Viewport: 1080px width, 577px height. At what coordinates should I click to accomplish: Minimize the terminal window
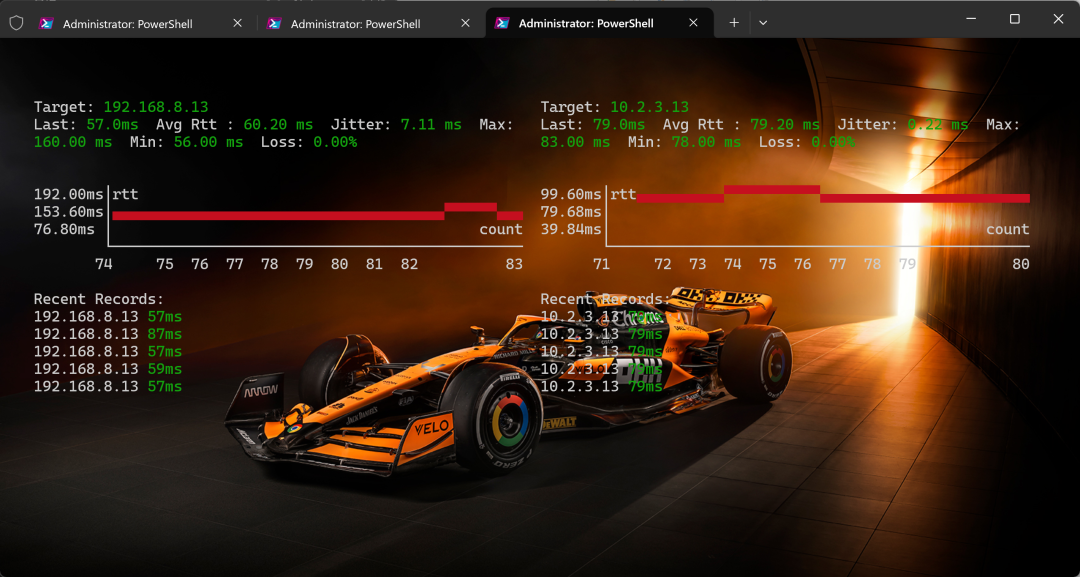coord(971,19)
